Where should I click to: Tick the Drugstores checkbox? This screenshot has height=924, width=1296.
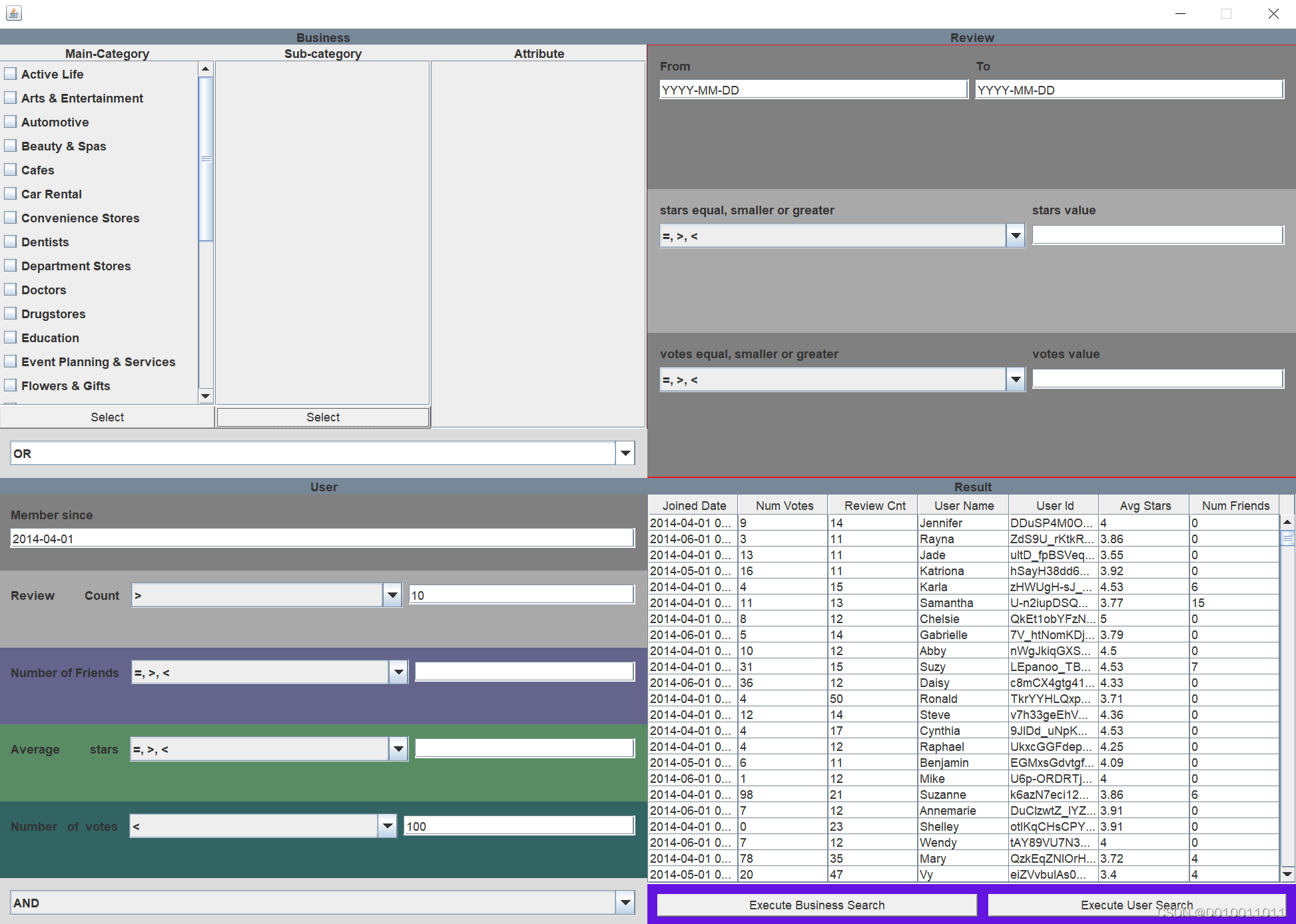(x=11, y=314)
